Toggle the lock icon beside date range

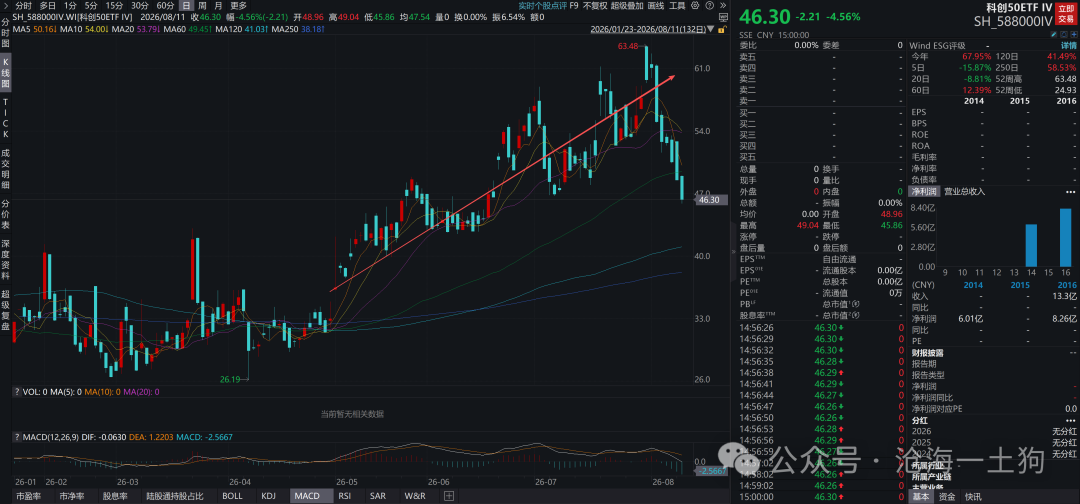coord(721,30)
